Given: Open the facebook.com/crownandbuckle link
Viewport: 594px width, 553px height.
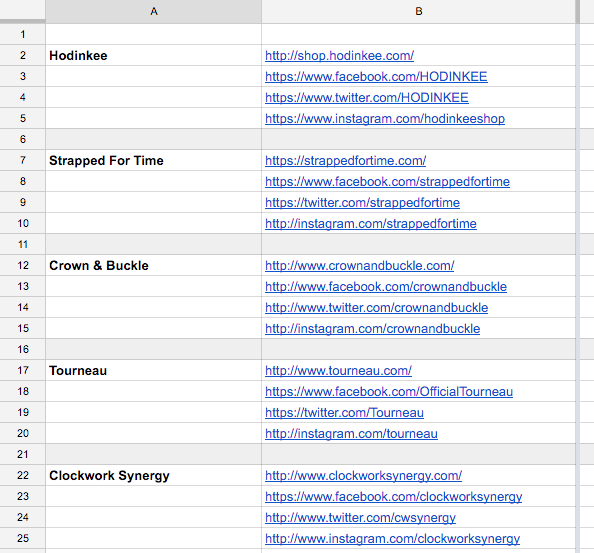Looking at the screenshot, I should [x=386, y=287].
